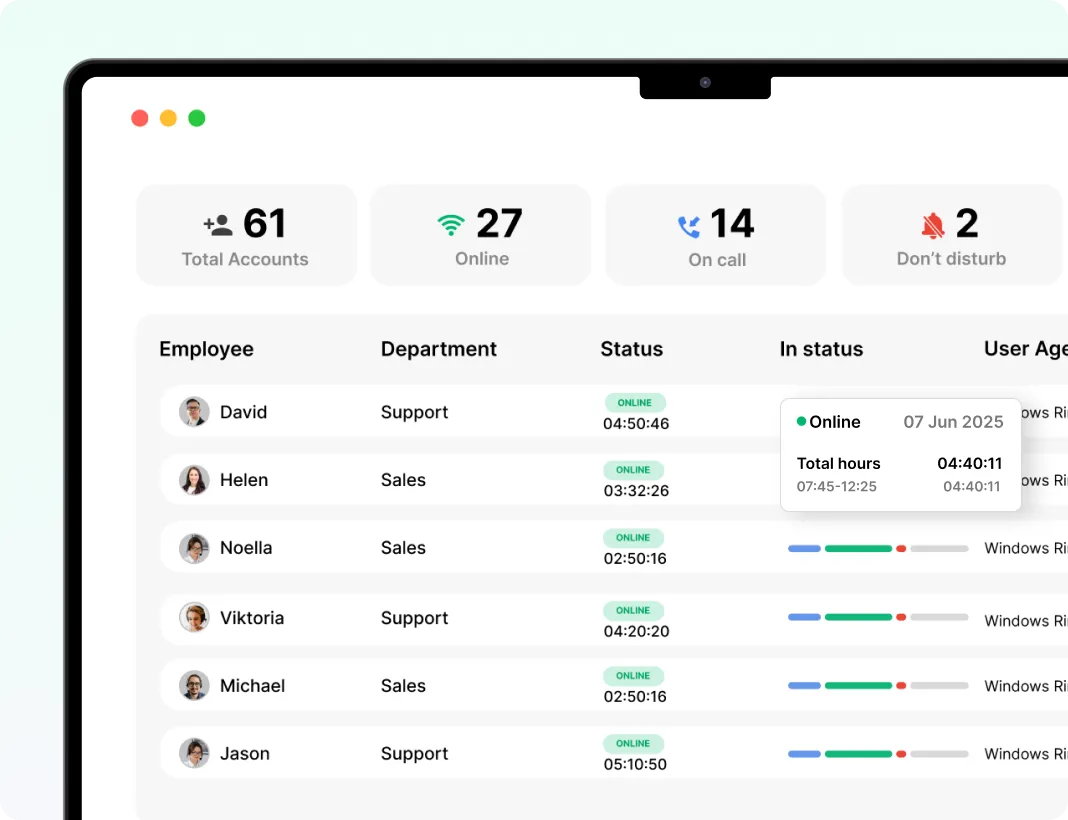This screenshot has width=1068, height=820.
Task: Expand the In status column options
Action: coord(821,349)
